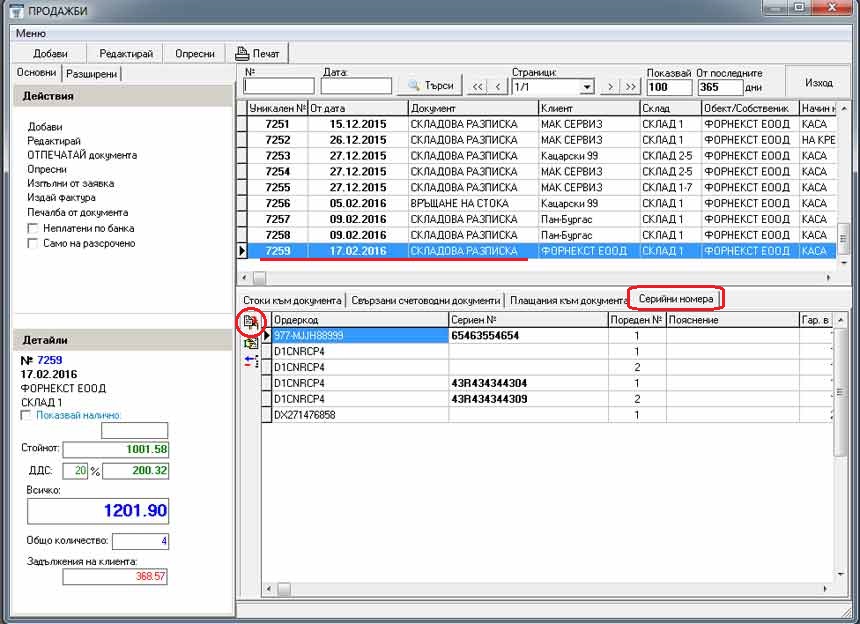
Task: Click the ПРОДАЖБИ window icon in the title bar
Action: (17, 10)
